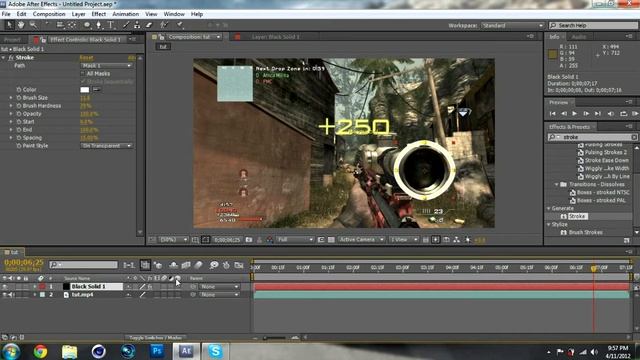Hide the tut.mp4 layer video
The width and height of the screenshot is (640, 360).
pos(4,295)
